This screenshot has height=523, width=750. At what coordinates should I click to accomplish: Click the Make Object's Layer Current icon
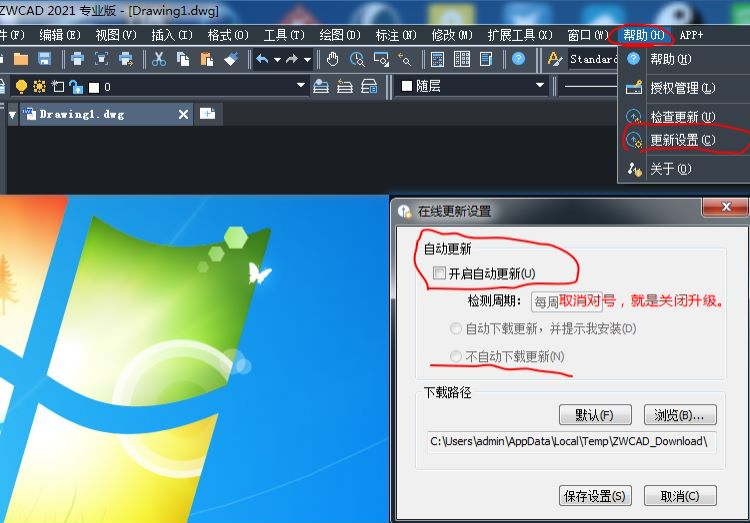(x=321, y=87)
